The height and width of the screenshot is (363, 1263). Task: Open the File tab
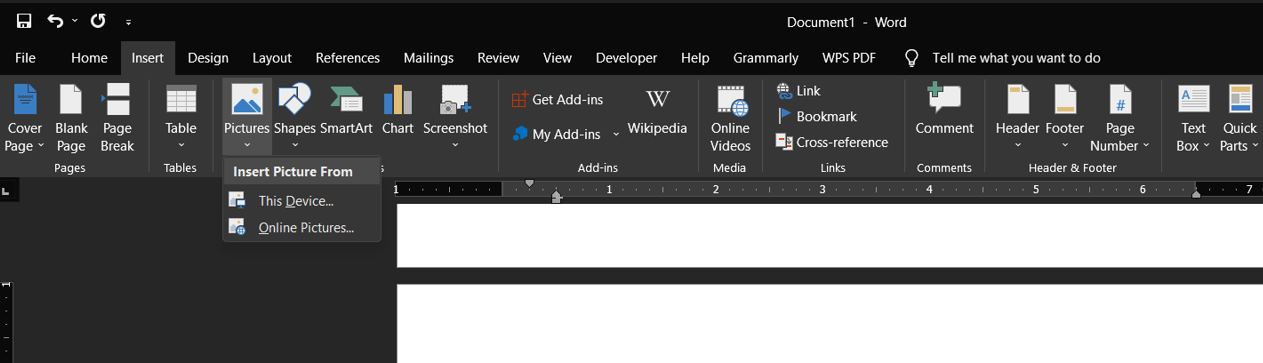pos(25,58)
